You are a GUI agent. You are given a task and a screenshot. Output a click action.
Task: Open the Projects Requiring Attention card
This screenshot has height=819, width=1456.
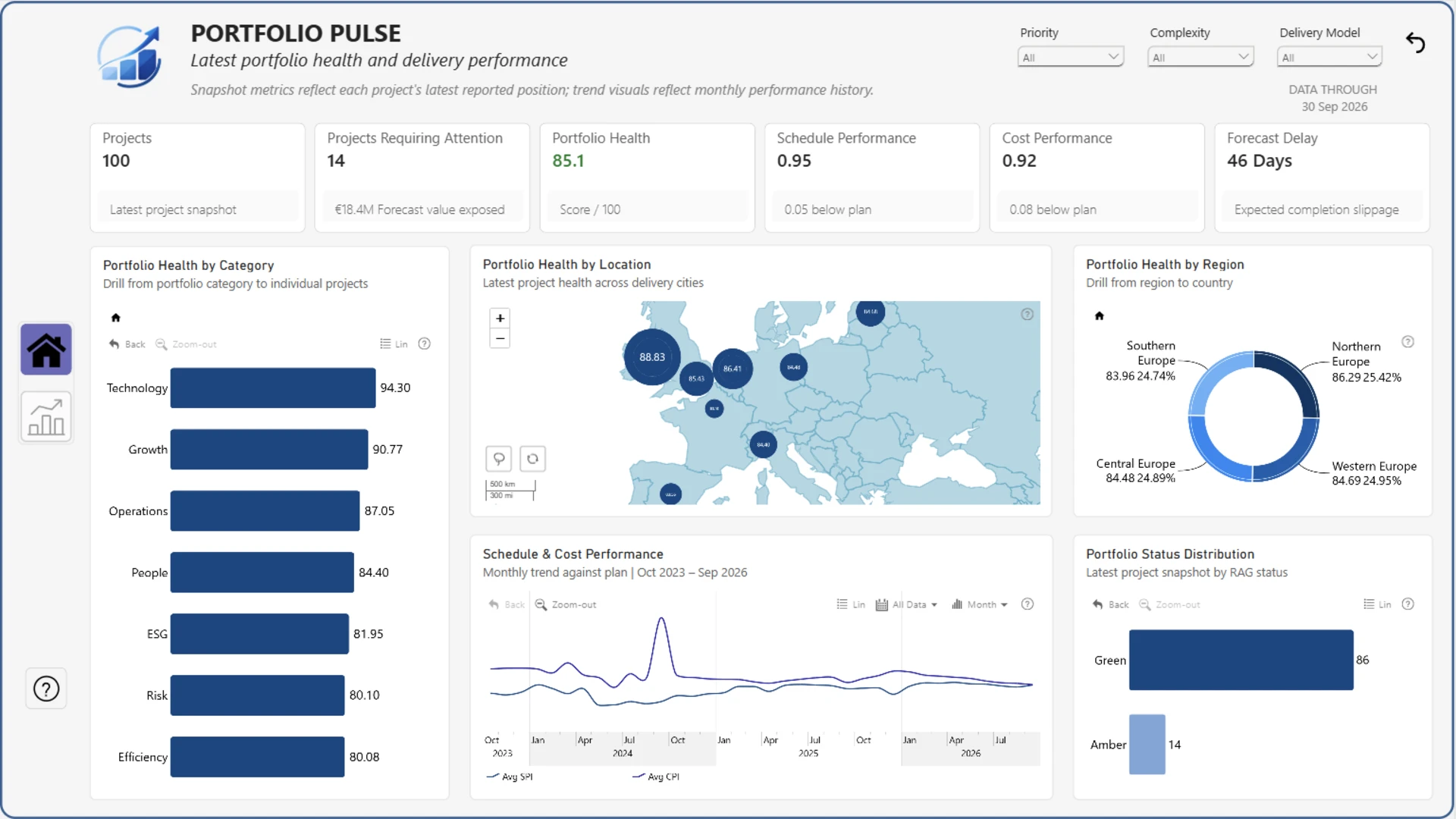422,177
